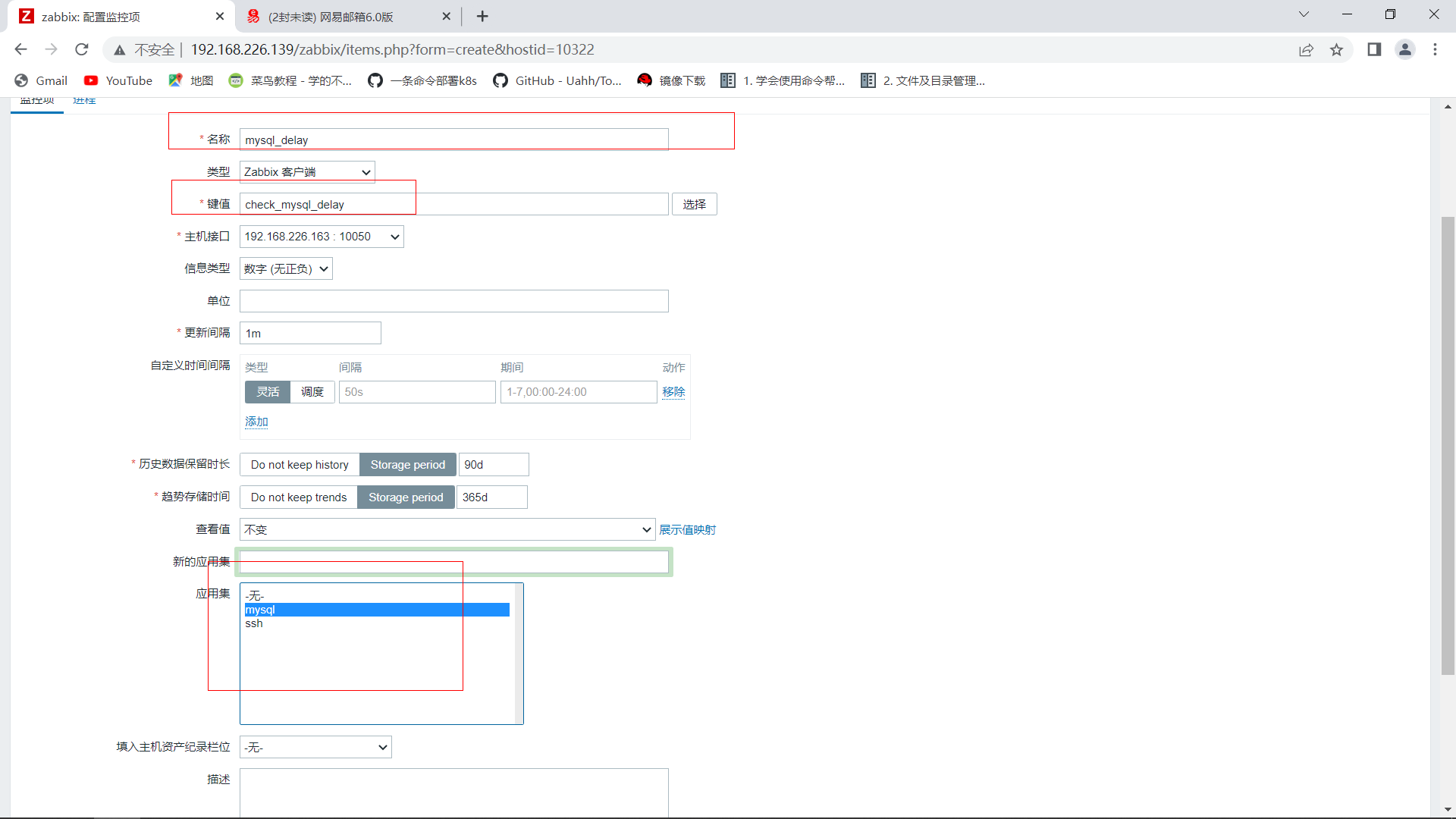Choose Do not keep trends option
This screenshot has height=819, width=1456.
(299, 497)
